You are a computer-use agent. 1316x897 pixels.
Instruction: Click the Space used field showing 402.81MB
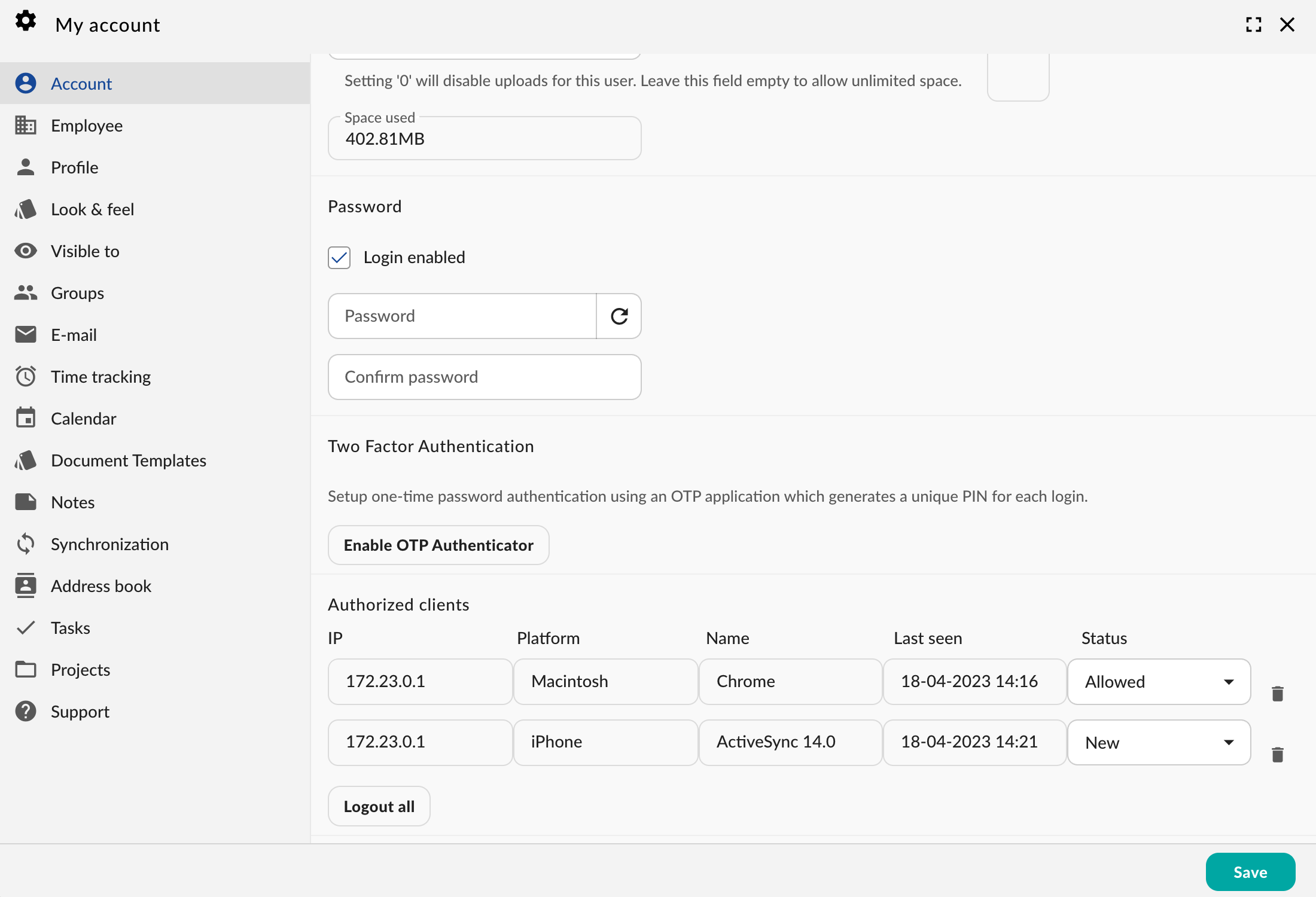pos(485,138)
